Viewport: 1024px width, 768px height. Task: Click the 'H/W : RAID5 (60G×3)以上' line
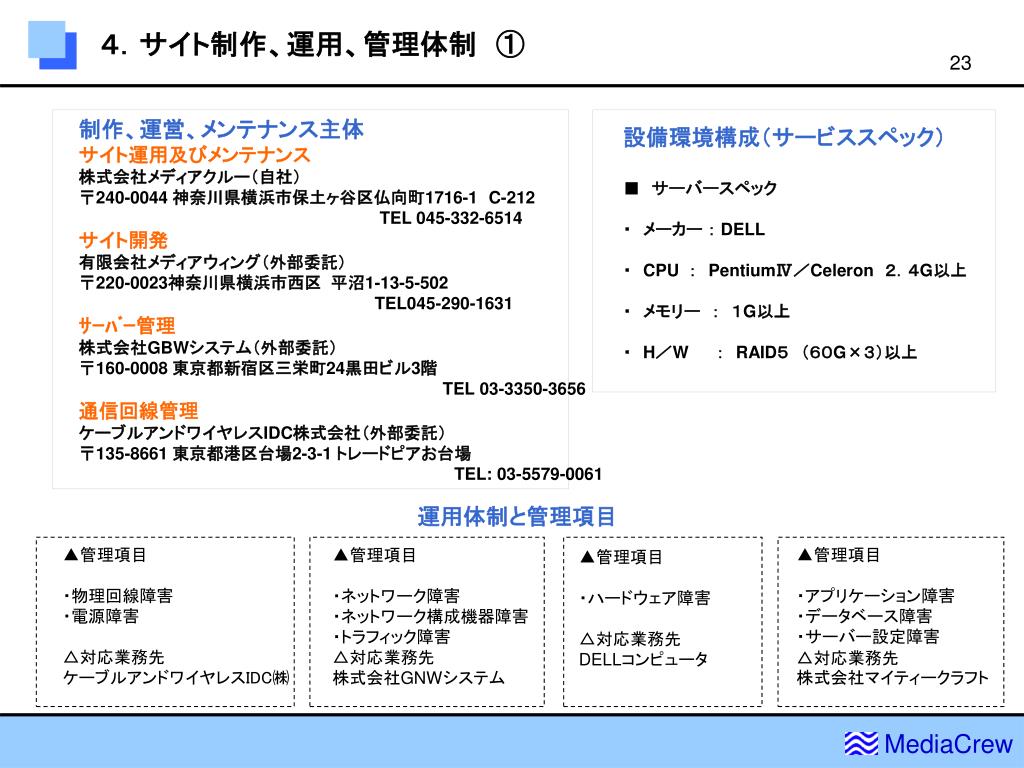(x=771, y=353)
